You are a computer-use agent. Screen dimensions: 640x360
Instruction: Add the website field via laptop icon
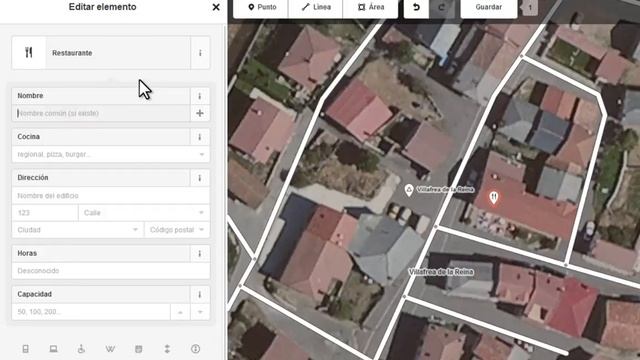tap(53, 349)
